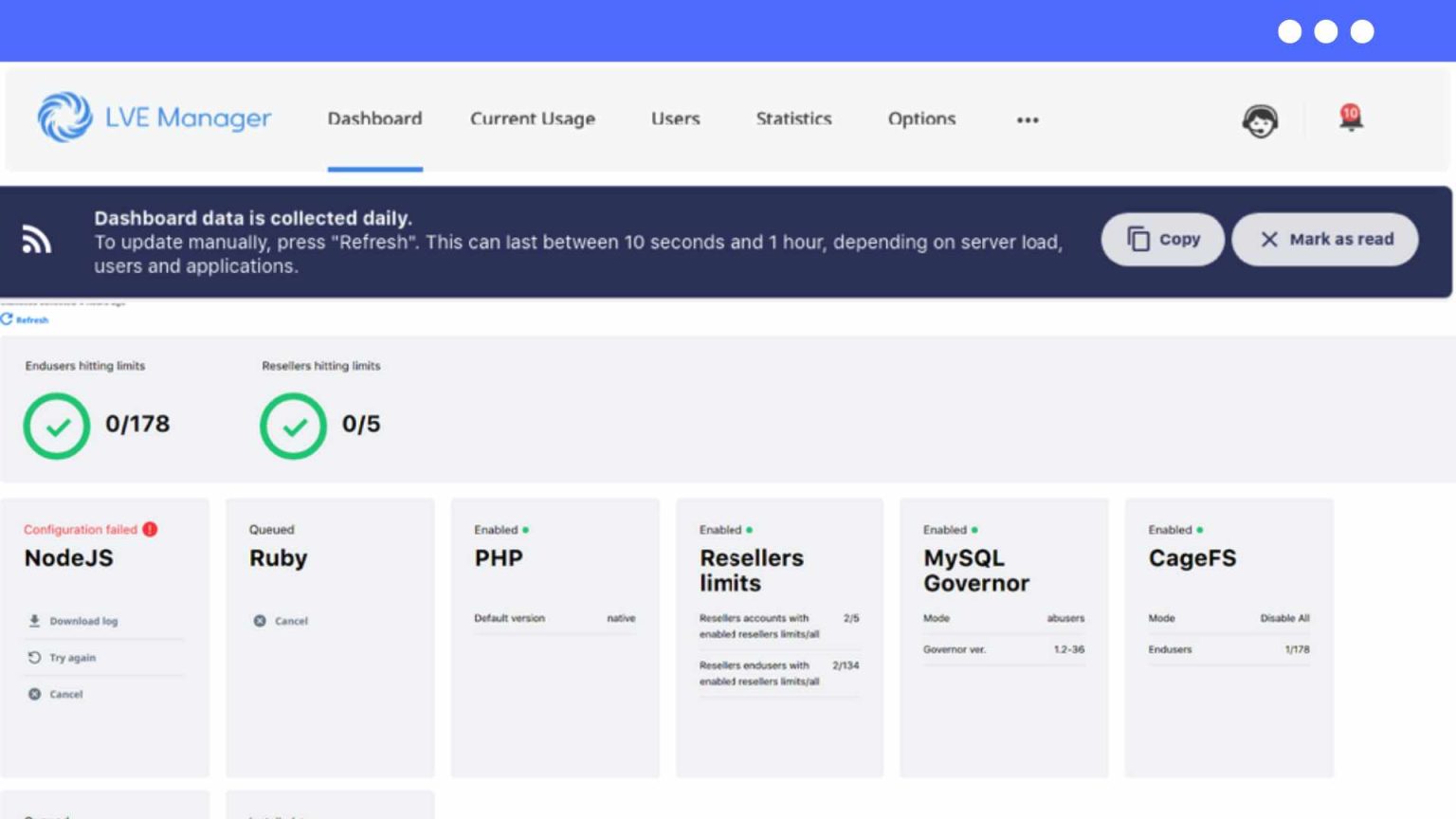Open the notifications bell with badge 10
1456x819 pixels.
(x=1351, y=118)
